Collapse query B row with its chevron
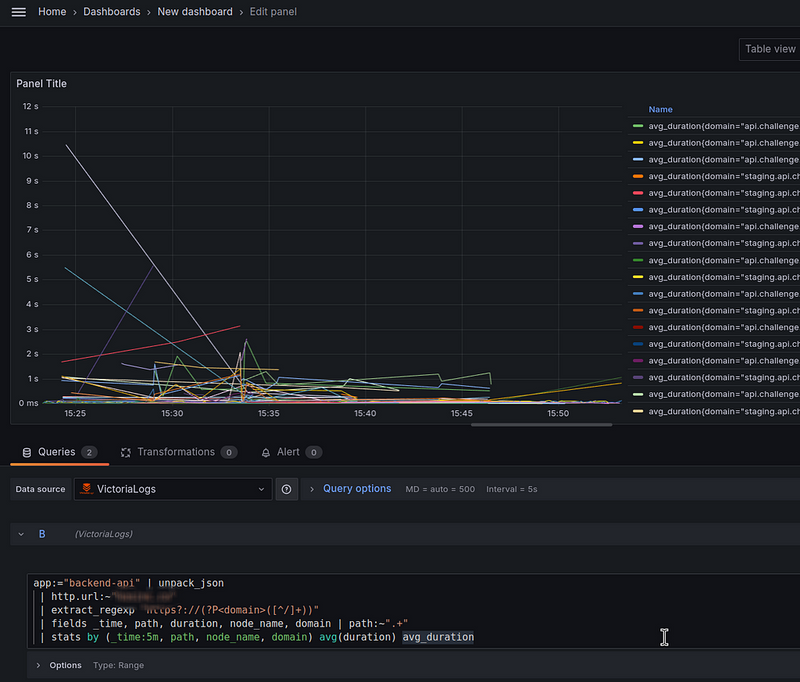The height and width of the screenshot is (682, 800). point(21,535)
